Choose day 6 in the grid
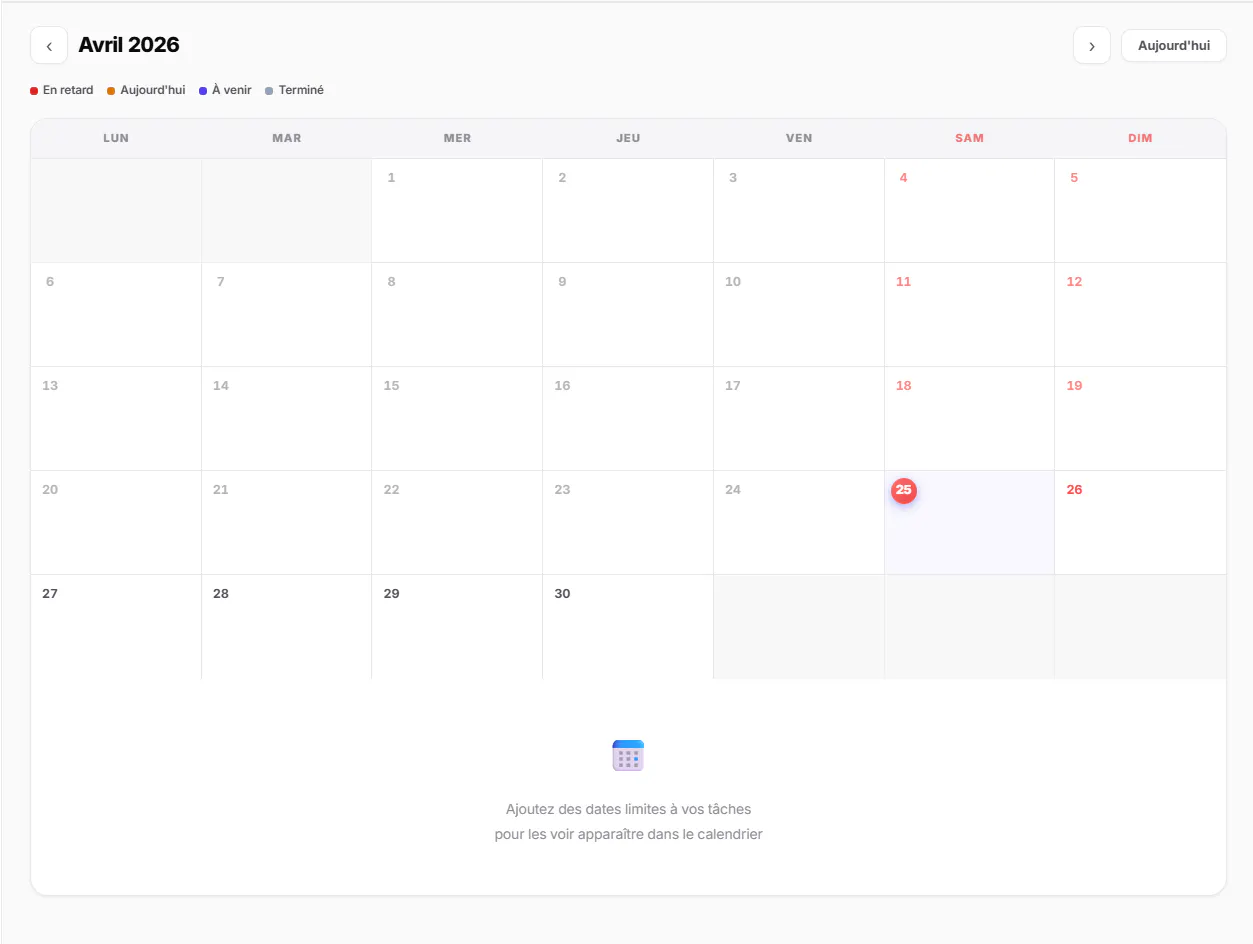This screenshot has height=944, width=1253. click(x=116, y=314)
